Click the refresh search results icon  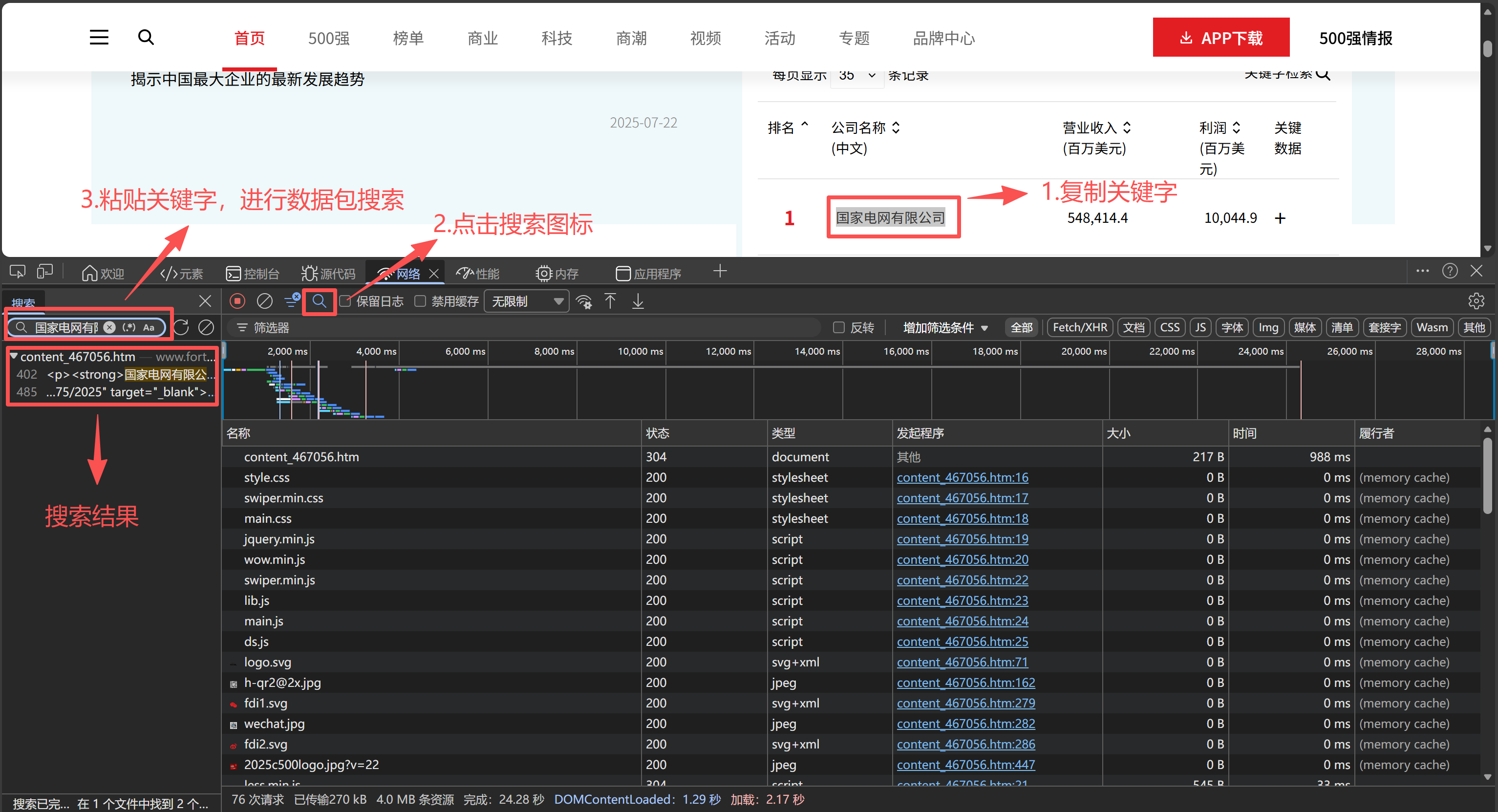181,327
